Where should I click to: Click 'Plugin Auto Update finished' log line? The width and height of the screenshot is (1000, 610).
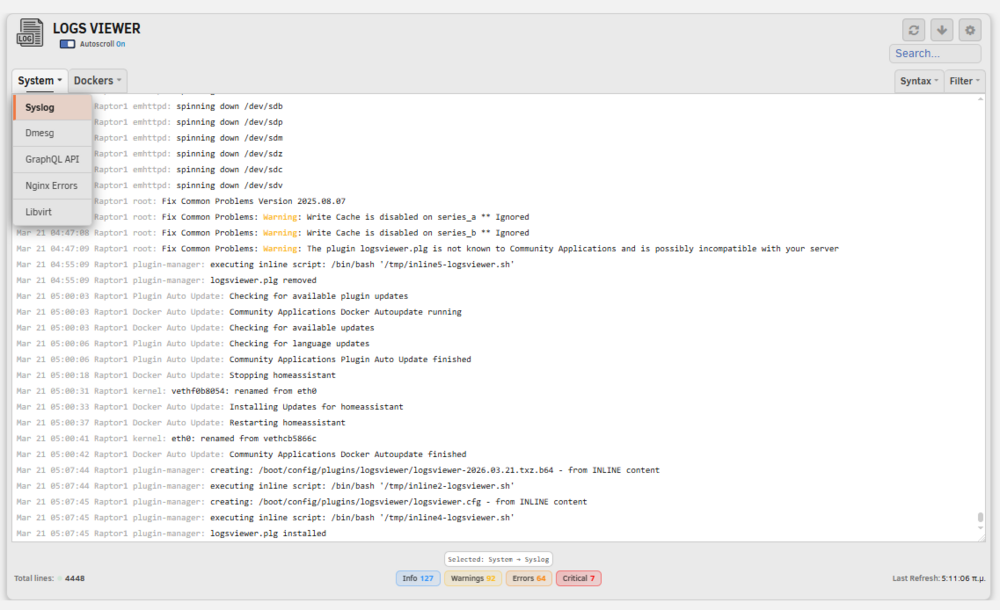click(244, 359)
